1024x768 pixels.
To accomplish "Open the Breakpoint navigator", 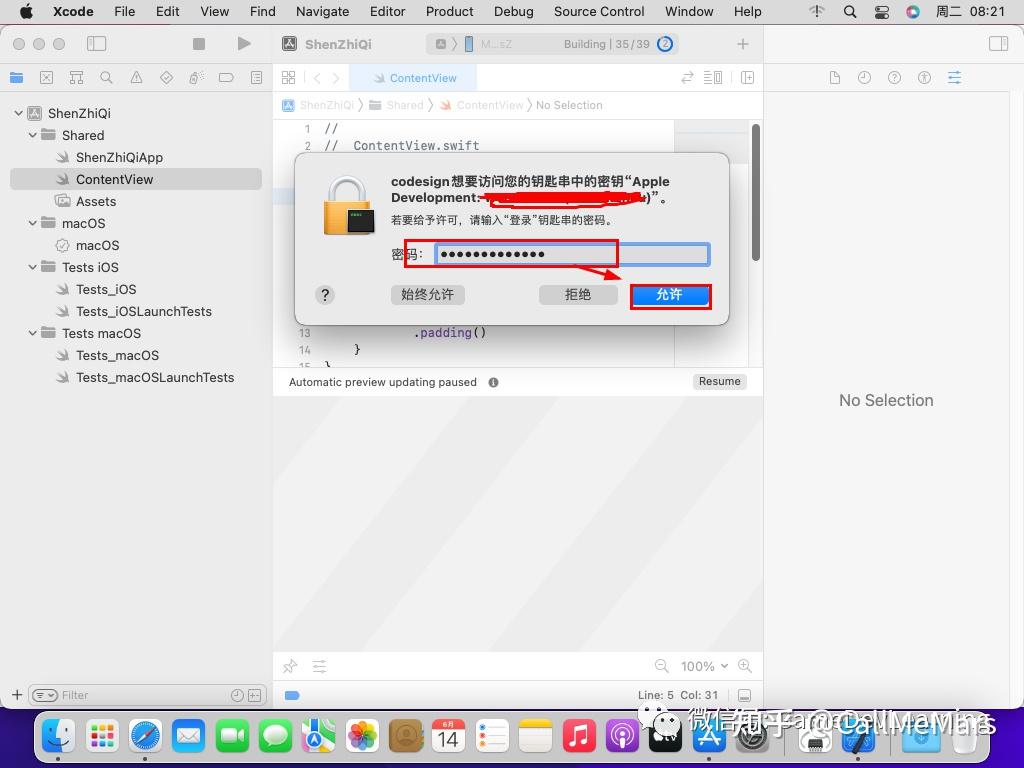I will pos(226,78).
